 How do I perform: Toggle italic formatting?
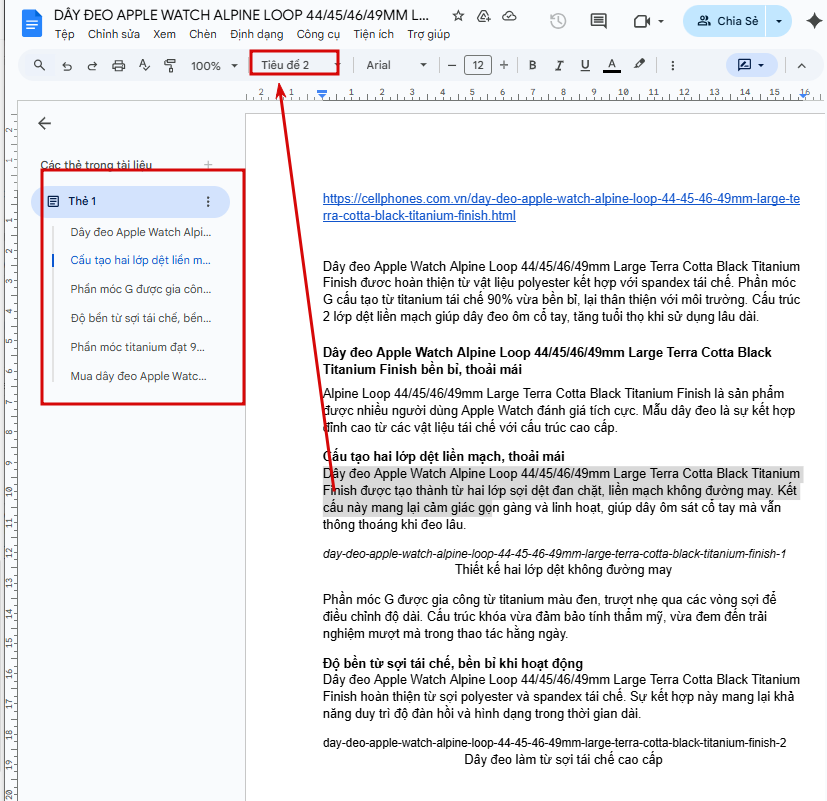[559, 65]
